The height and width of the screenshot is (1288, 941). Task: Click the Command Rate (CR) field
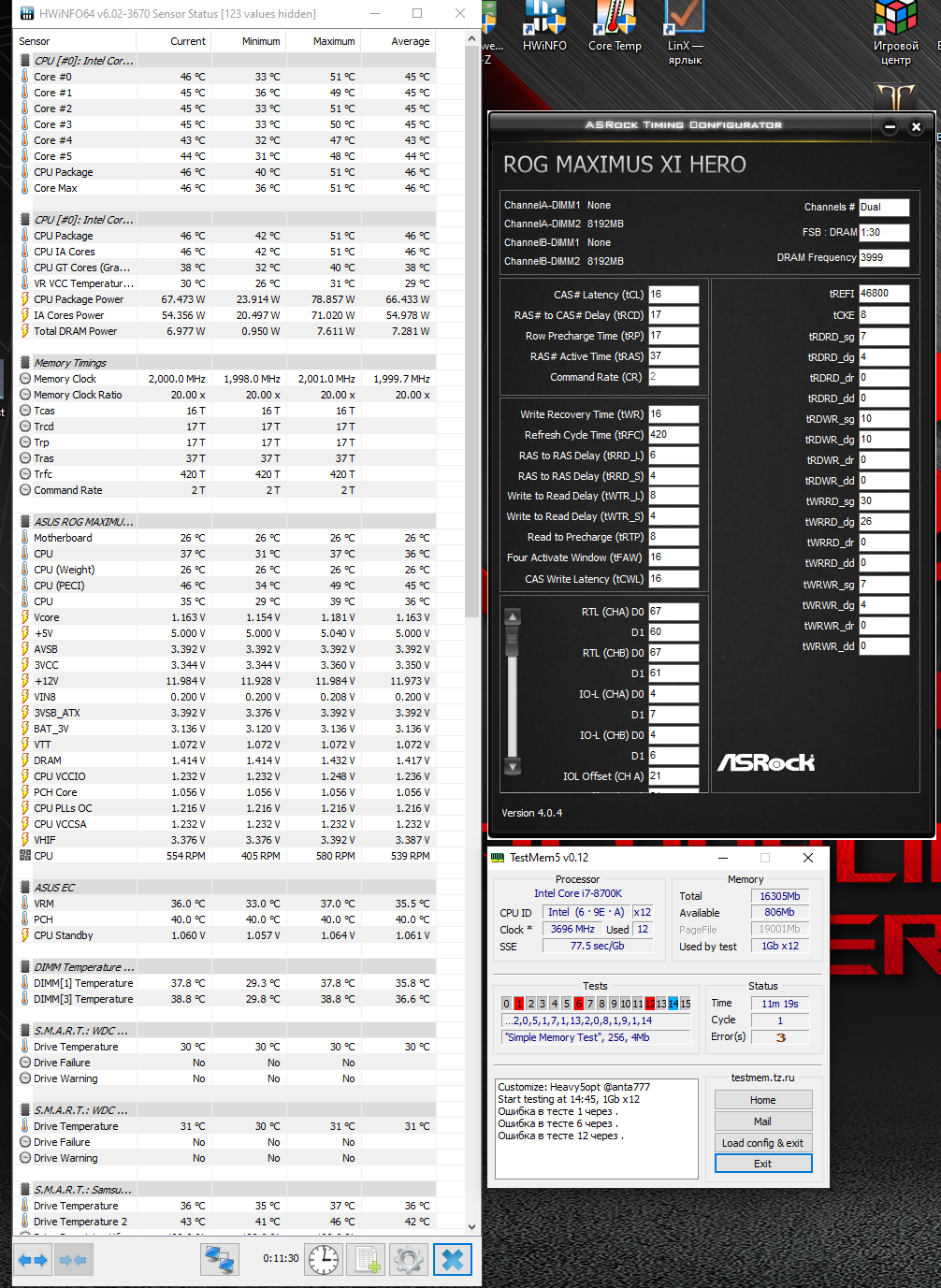point(673,377)
